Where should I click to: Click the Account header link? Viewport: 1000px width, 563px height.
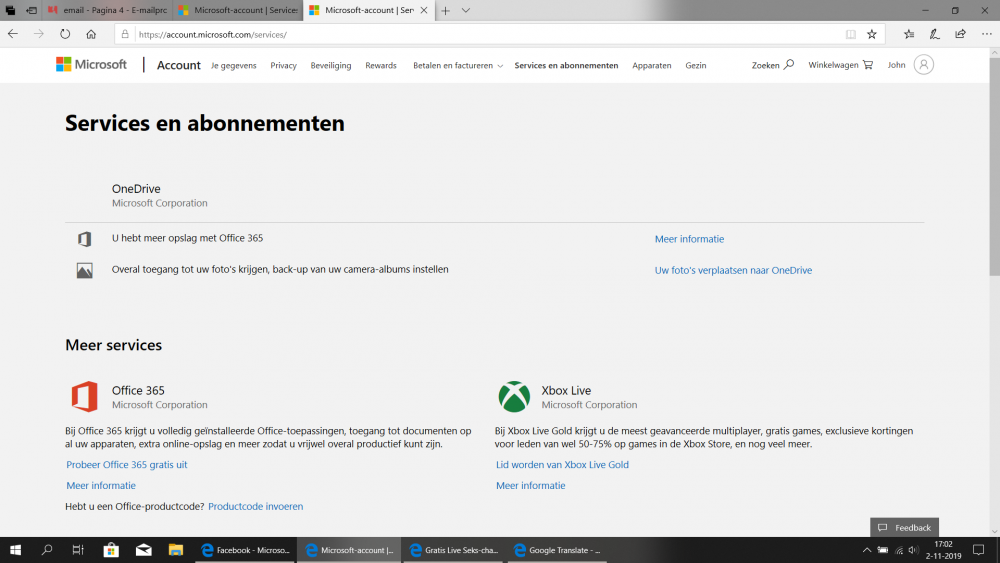[x=179, y=65]
